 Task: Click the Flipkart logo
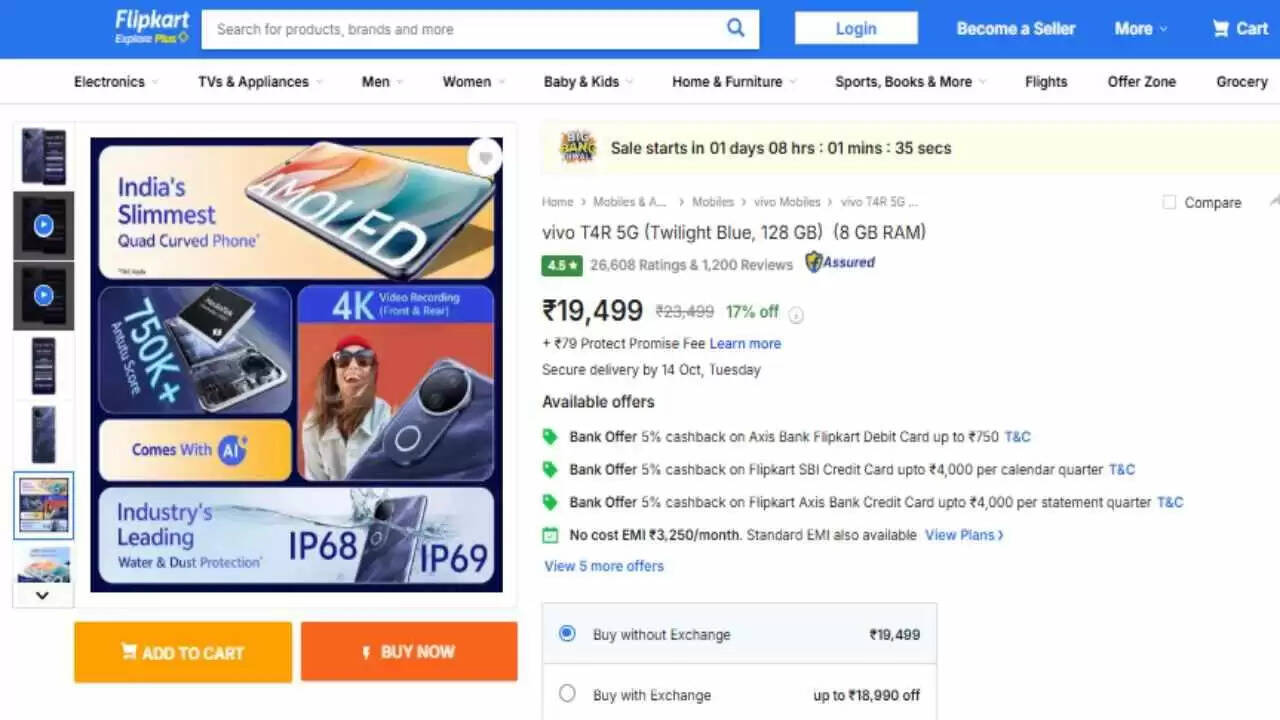(x=151, y=27)
